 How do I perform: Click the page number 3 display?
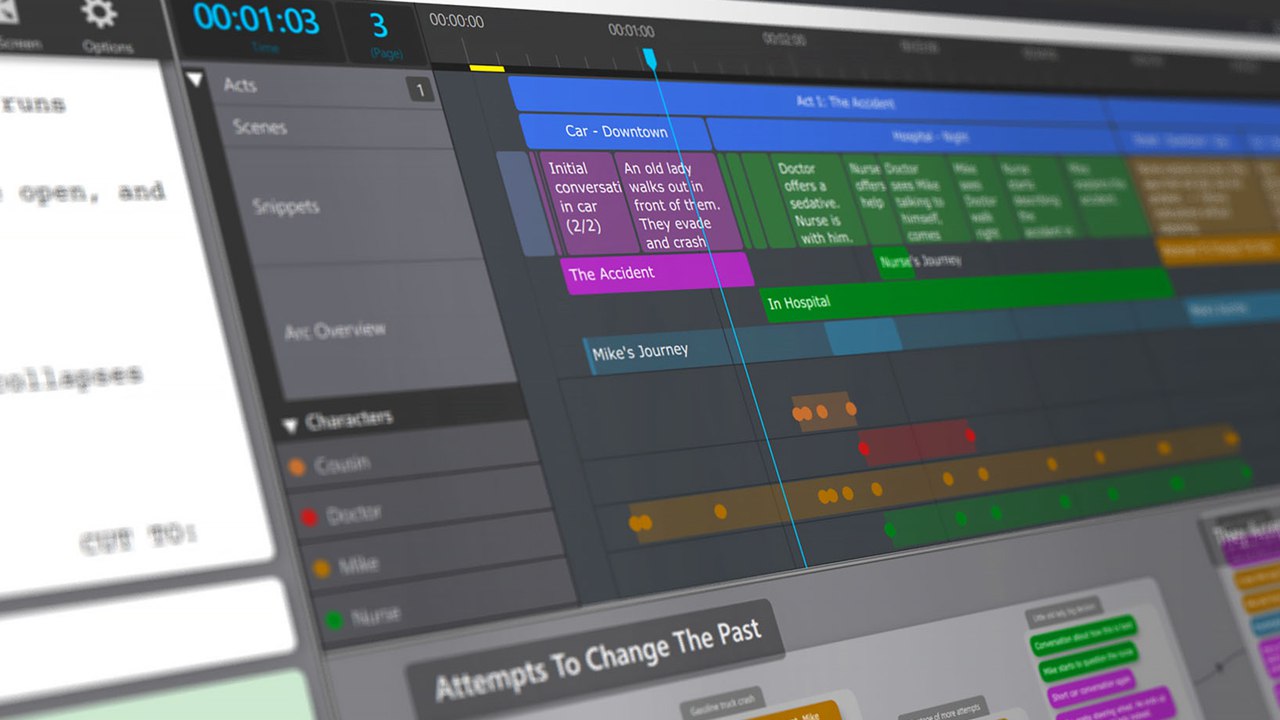[x=380, y=24]
